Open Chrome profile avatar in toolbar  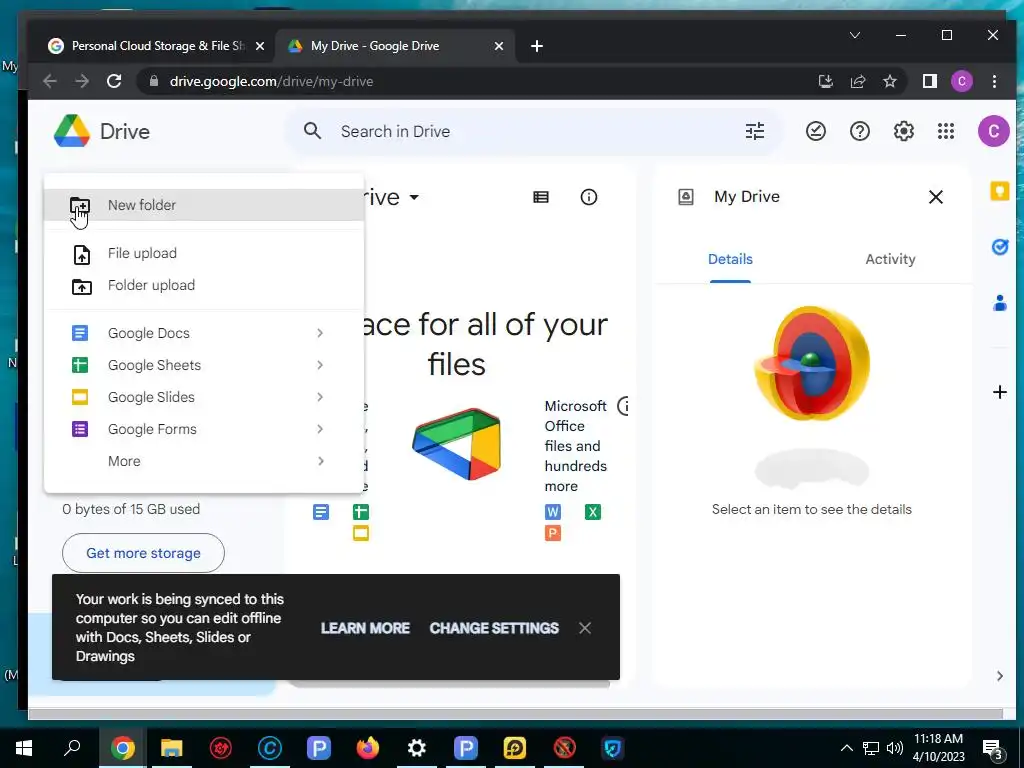point(961,82)
